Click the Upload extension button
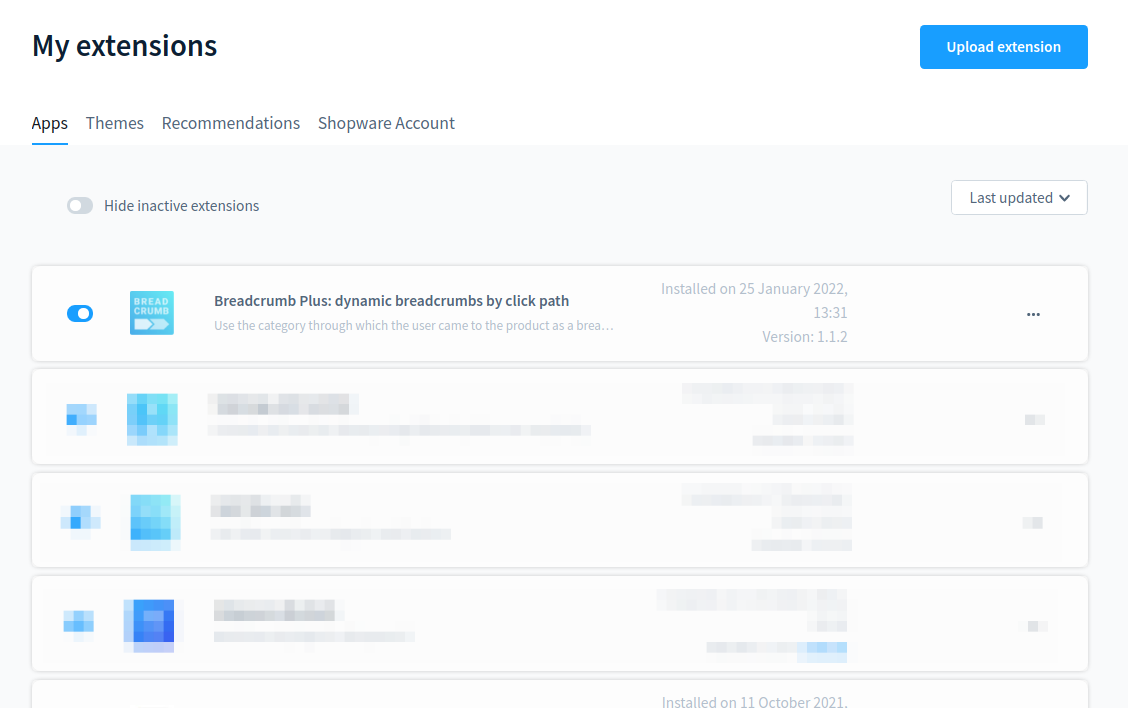This screenshot has width=1128, height=708. 1004,47
